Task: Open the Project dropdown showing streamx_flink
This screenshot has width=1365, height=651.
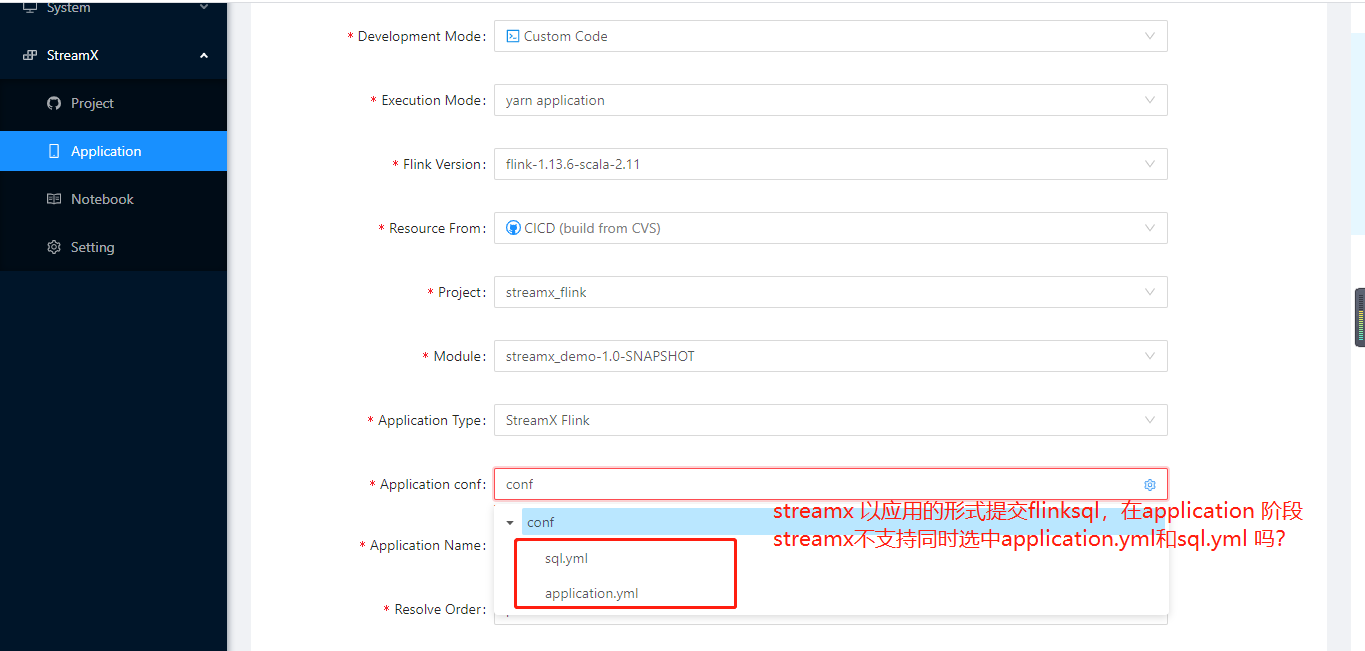Action: click(830, 292)
